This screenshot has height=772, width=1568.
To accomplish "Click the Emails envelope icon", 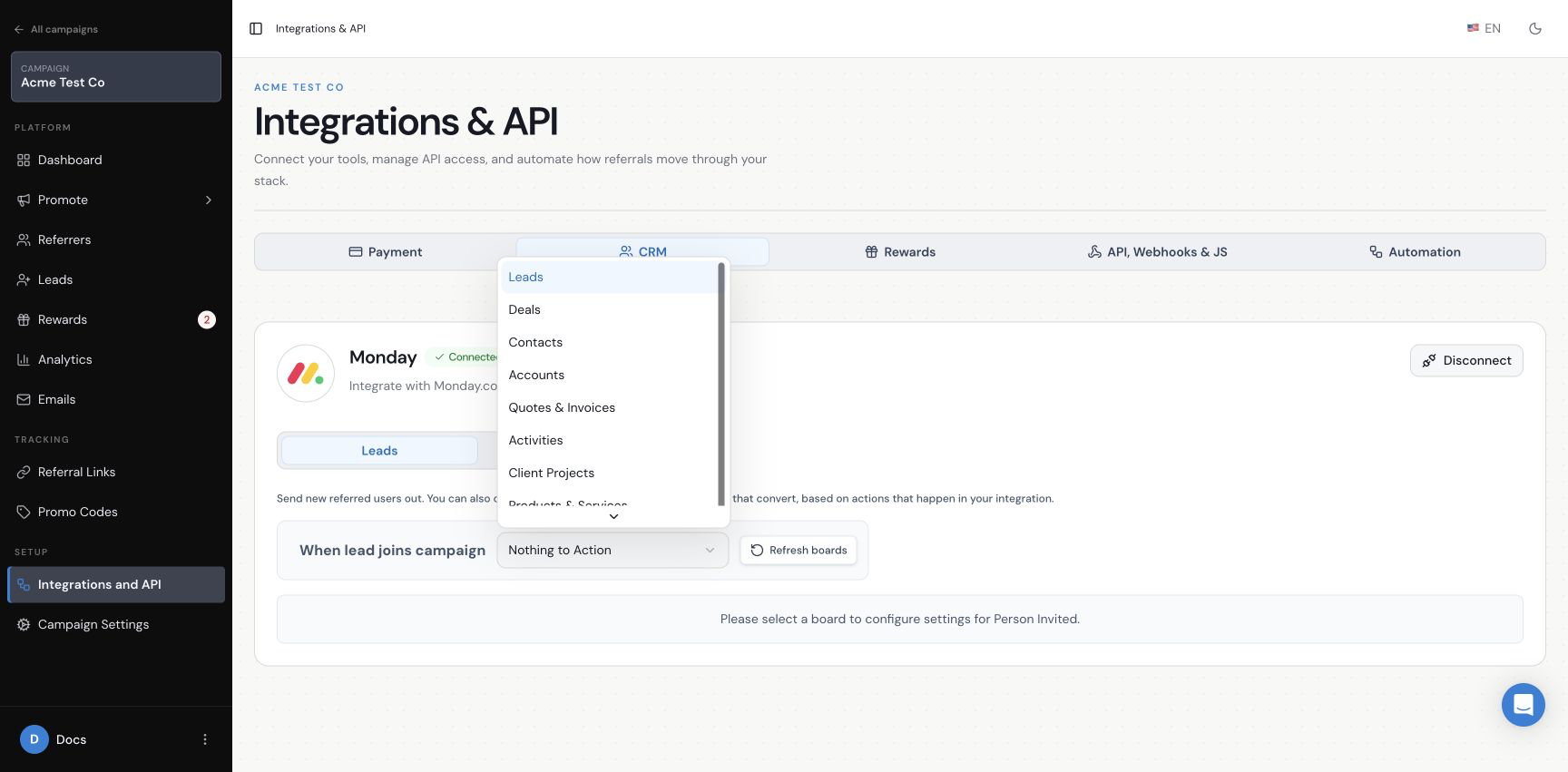I will [x=24, y=399].
